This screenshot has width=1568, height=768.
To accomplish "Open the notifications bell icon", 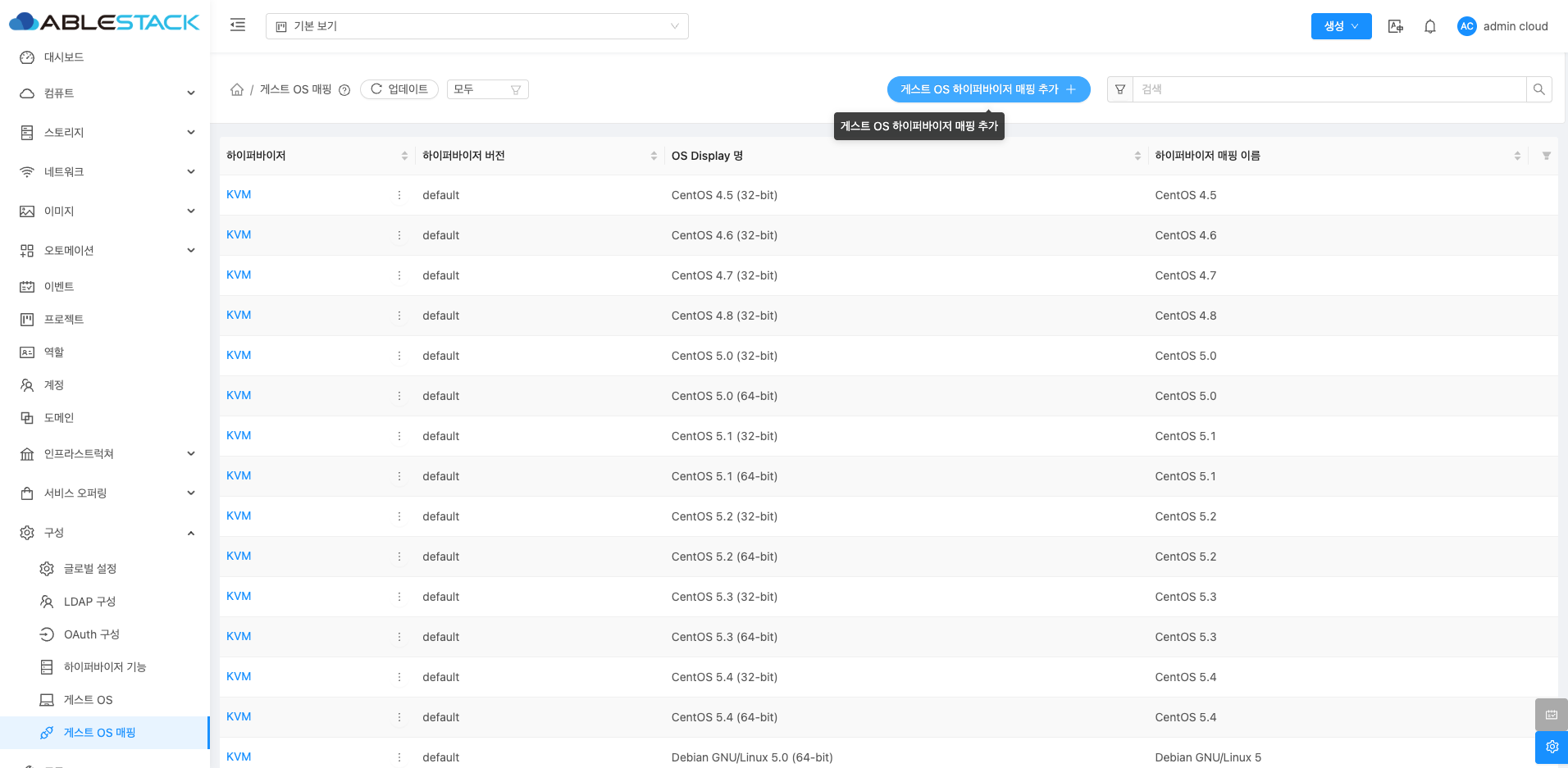I will pos(1429,26).
